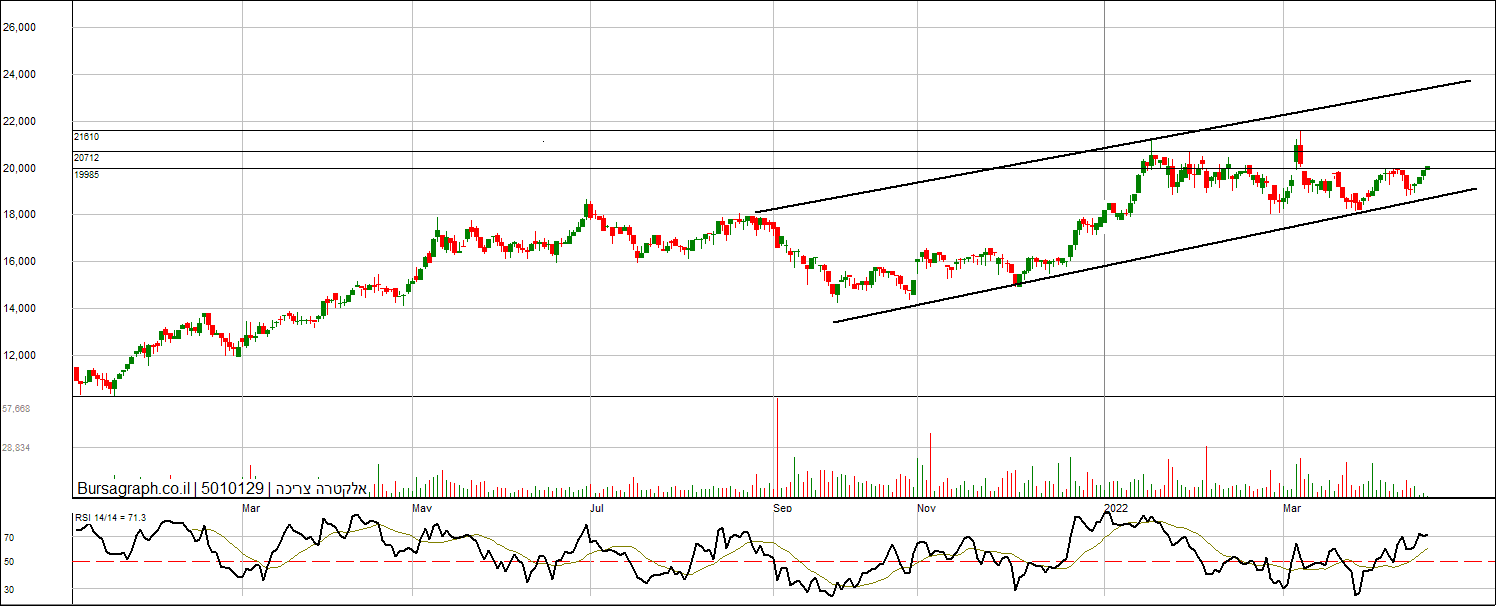Click the 12,000 price axis label

coord(19,355)
